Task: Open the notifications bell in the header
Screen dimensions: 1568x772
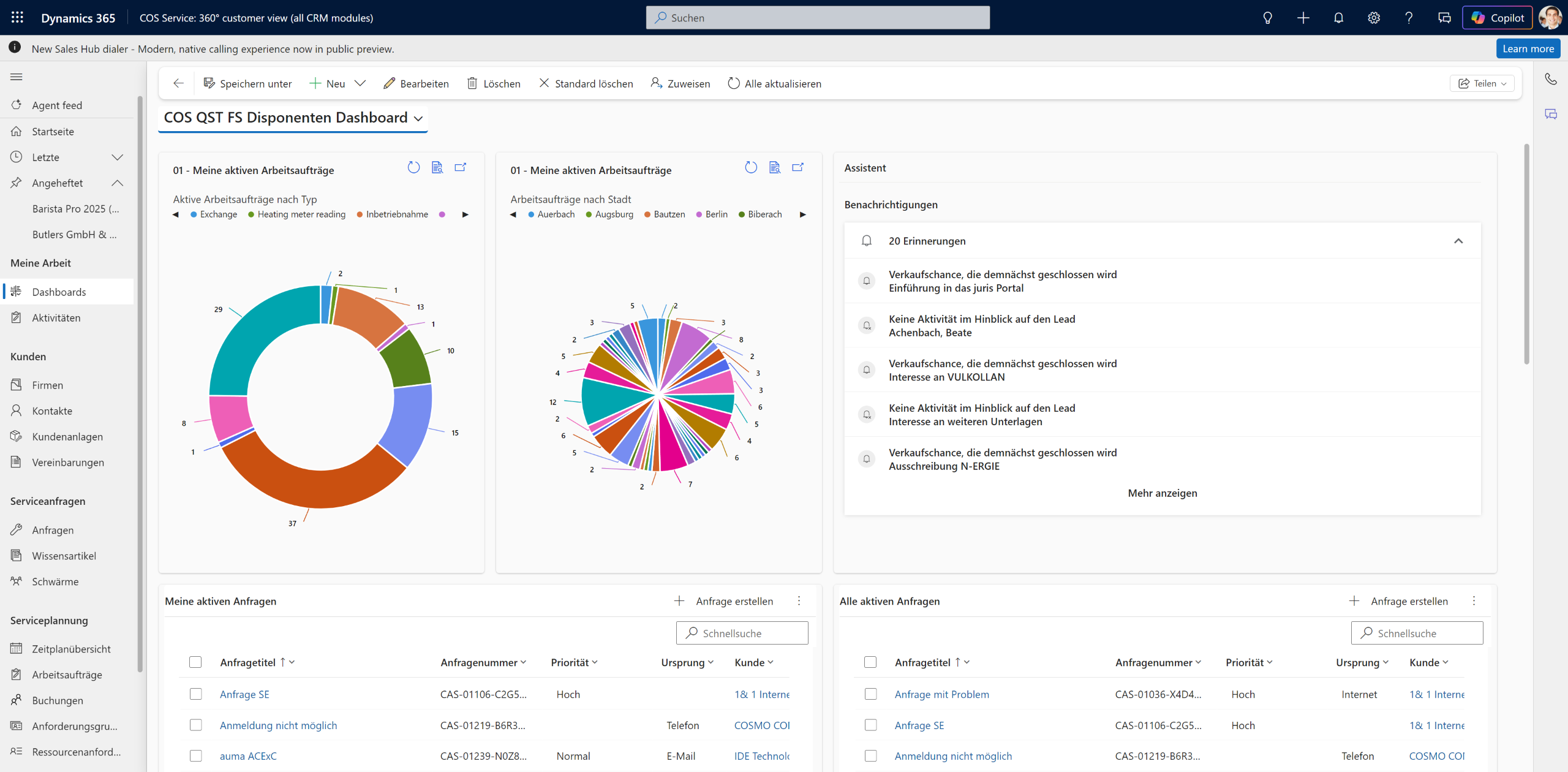Action: 1338,18
